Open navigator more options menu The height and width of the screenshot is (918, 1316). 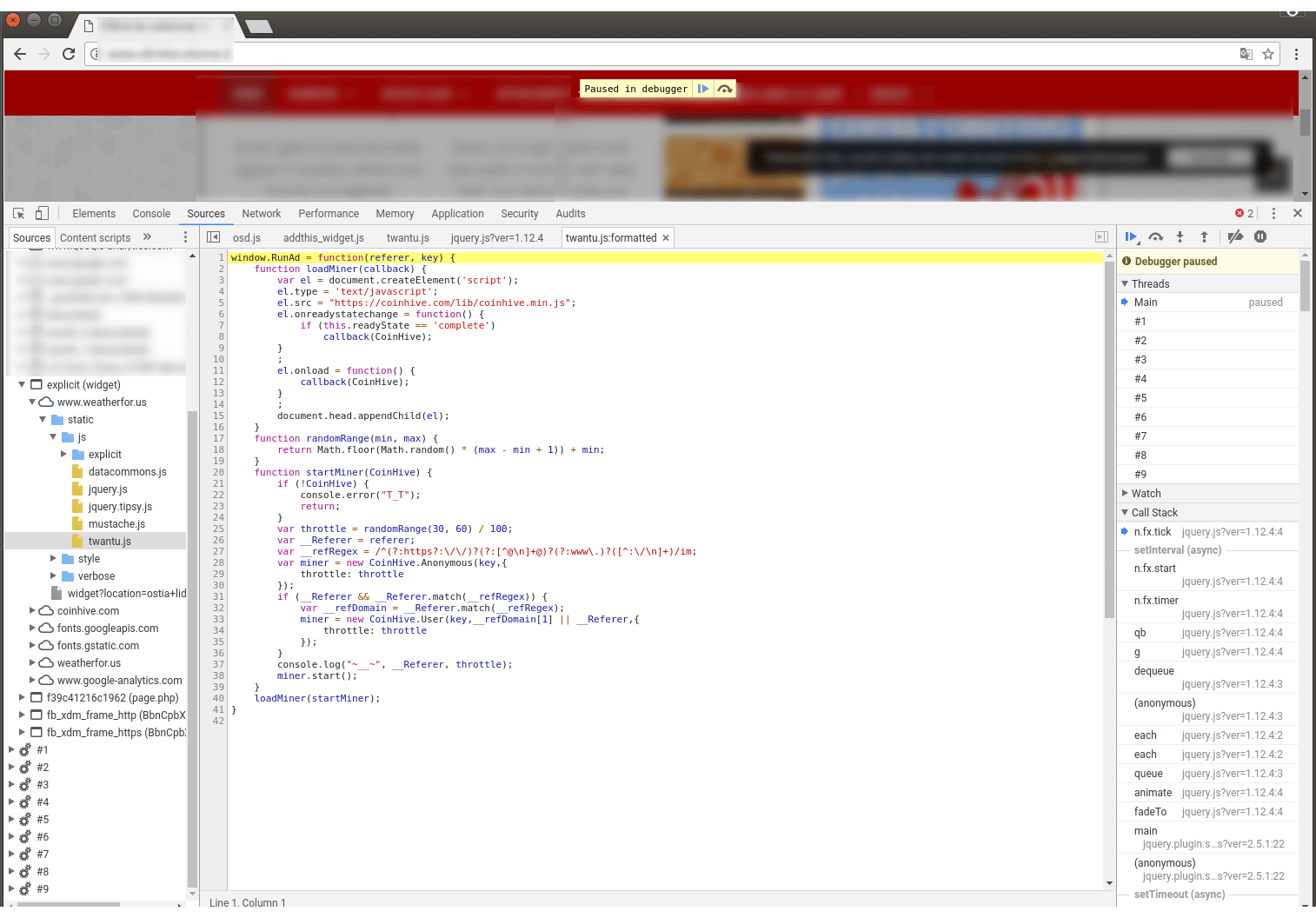185,237
